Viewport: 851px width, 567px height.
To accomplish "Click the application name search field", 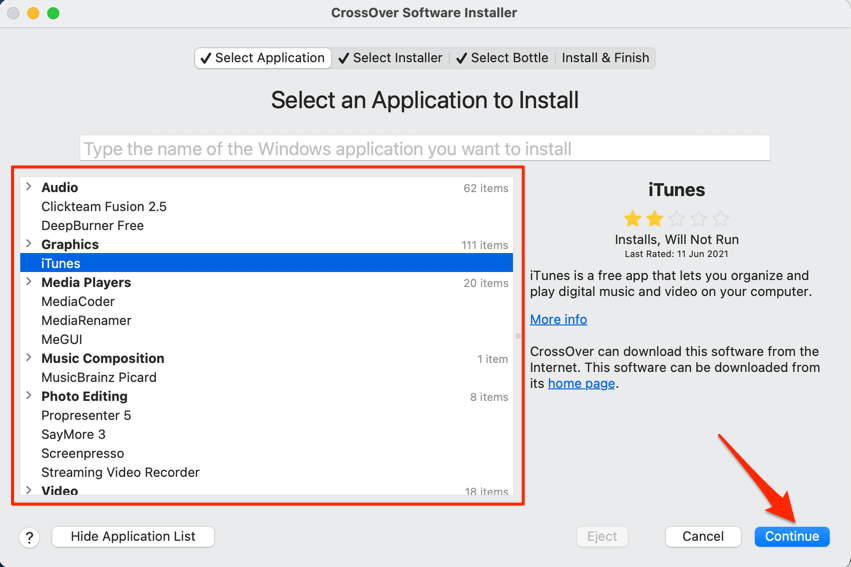I will (425, 148).
